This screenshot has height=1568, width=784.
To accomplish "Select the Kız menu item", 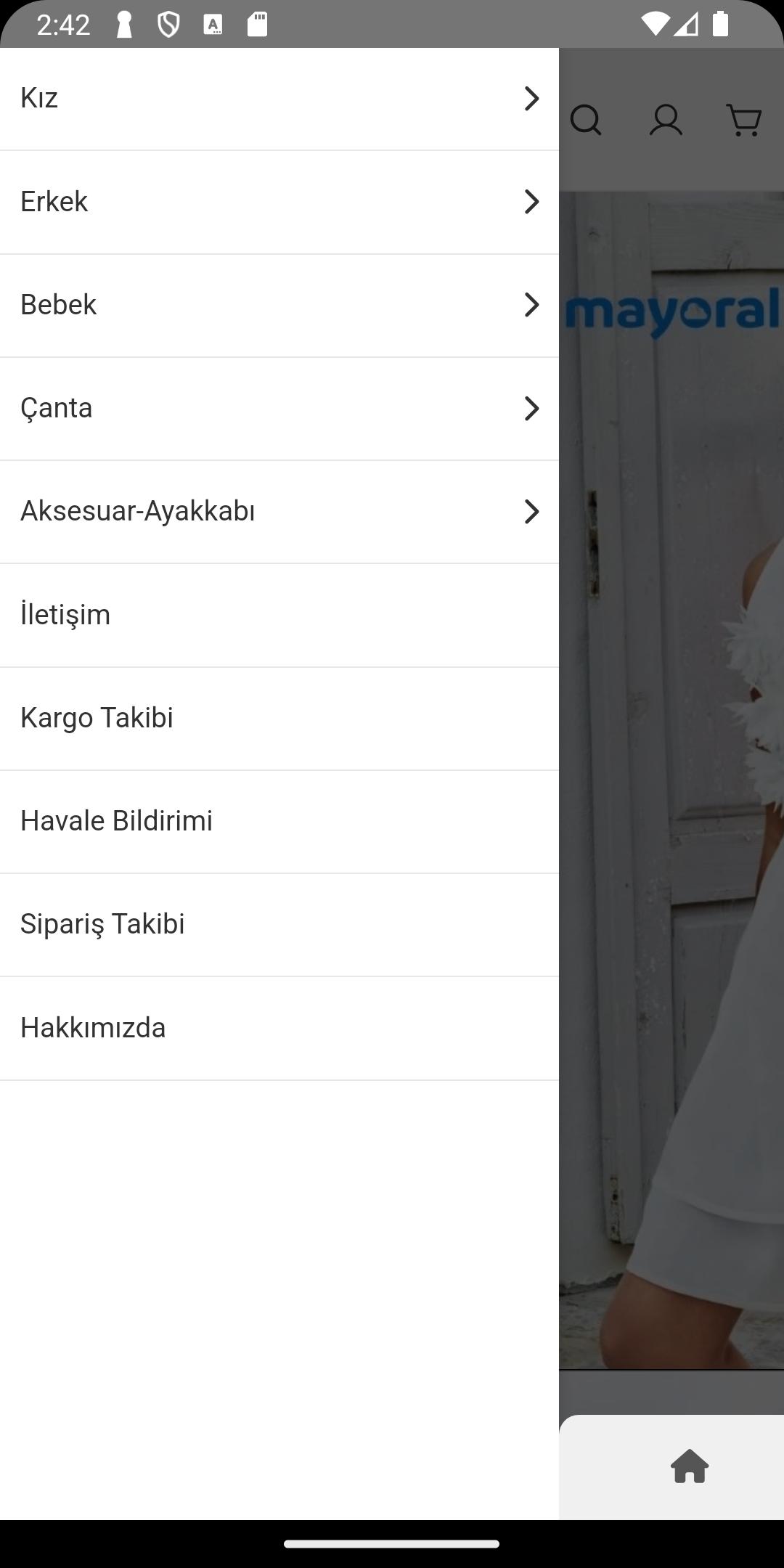I will tap(279, 99).
